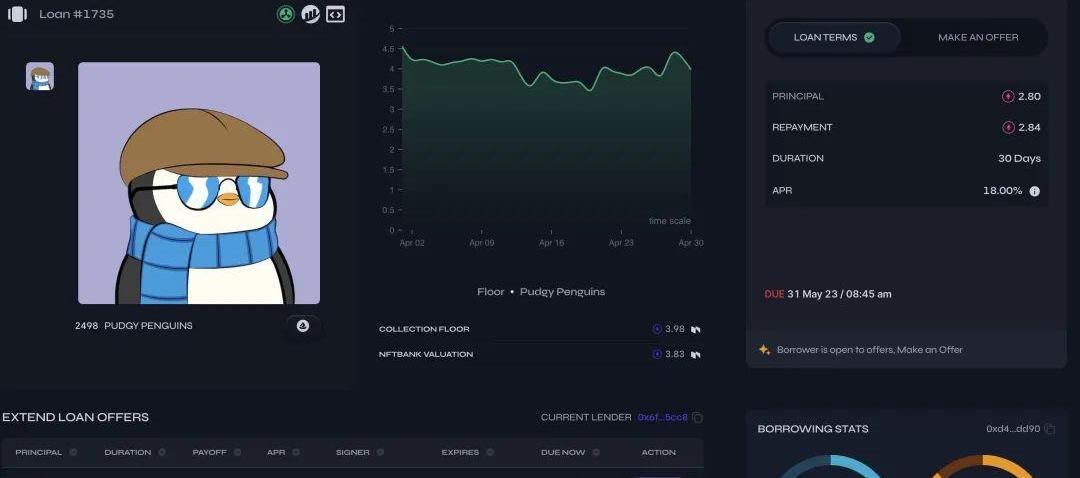Click the embed code brackets icon
1080x478 pixels.
coord(336,15)
